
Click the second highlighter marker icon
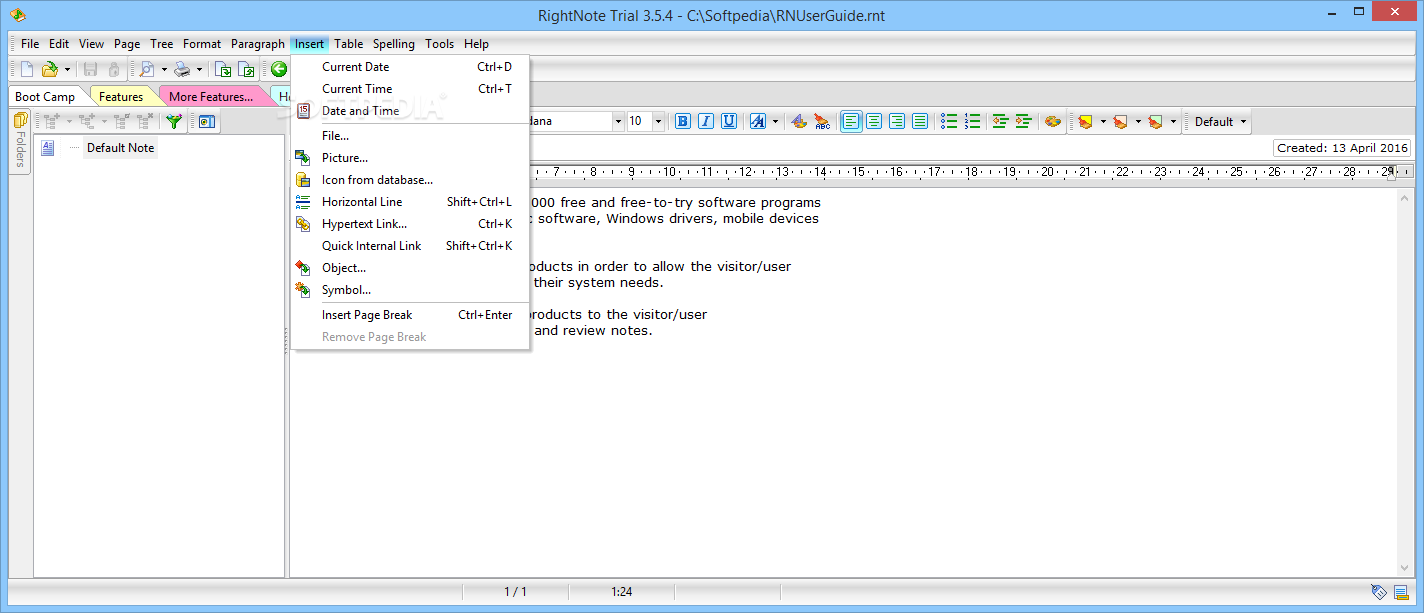click(1121, 121)
